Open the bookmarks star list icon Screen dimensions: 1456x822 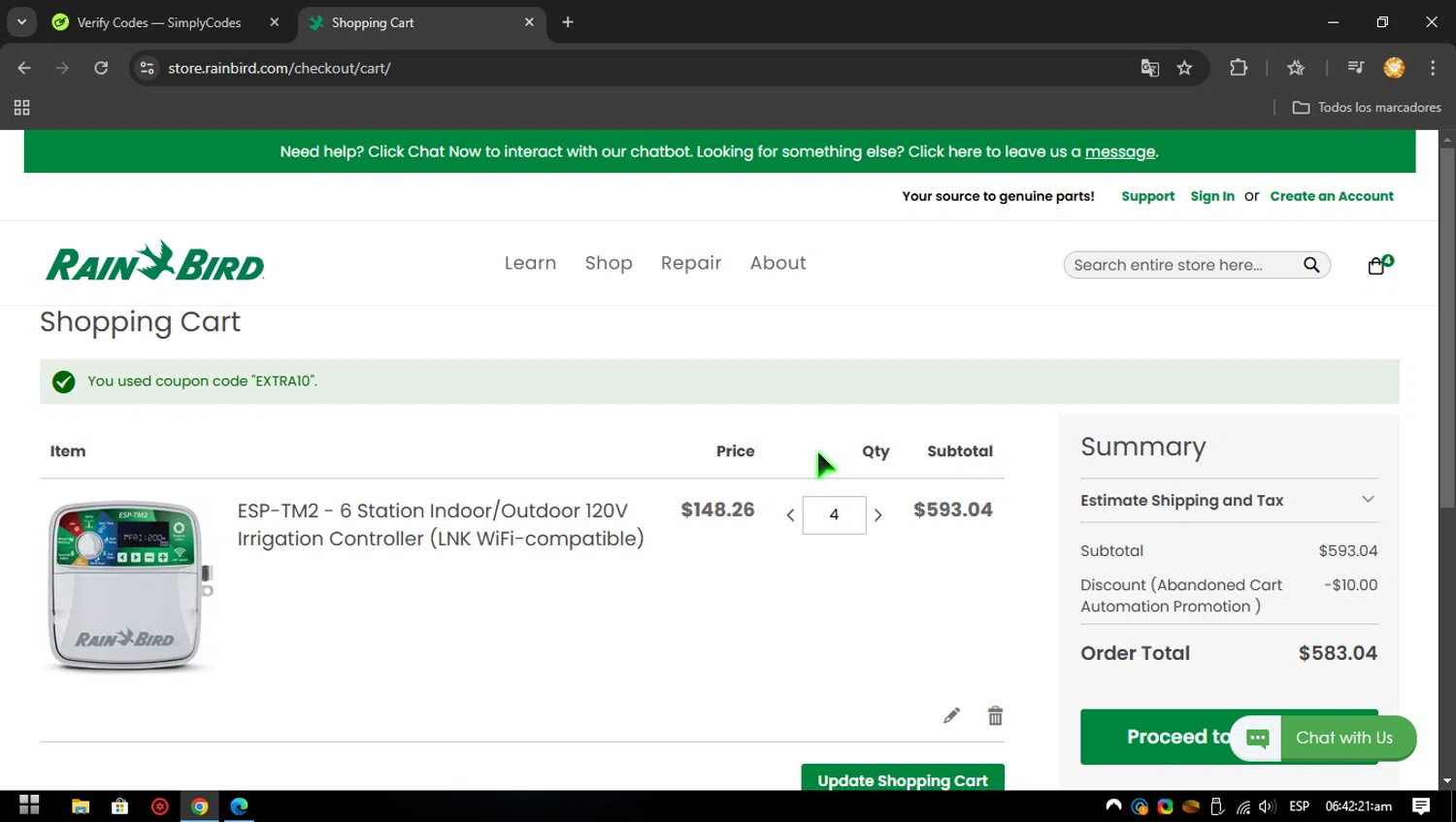(x=1296, y=68)
